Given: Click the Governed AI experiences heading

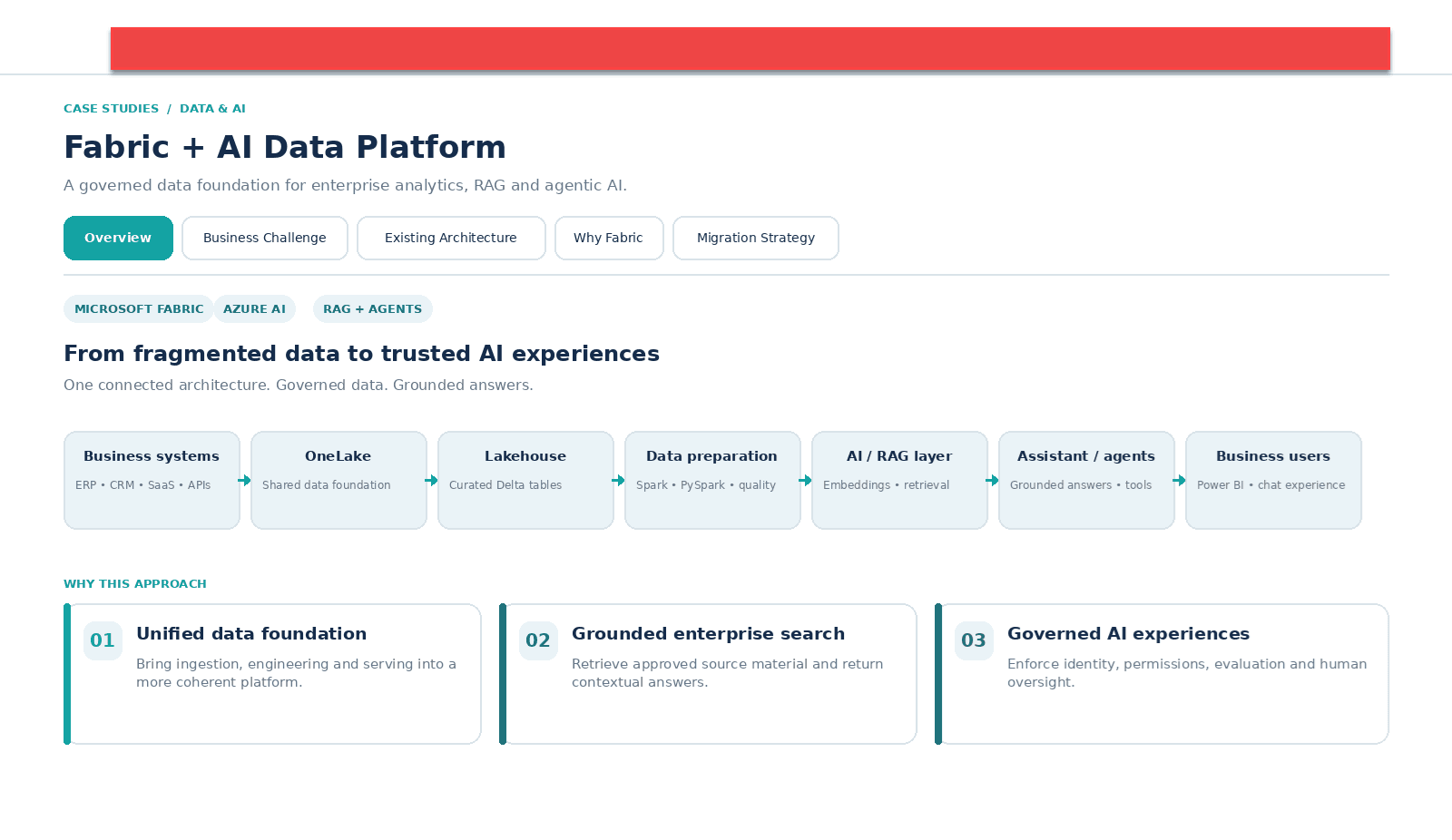Looking at the screenshot, I should click(x=1128, y=633).
